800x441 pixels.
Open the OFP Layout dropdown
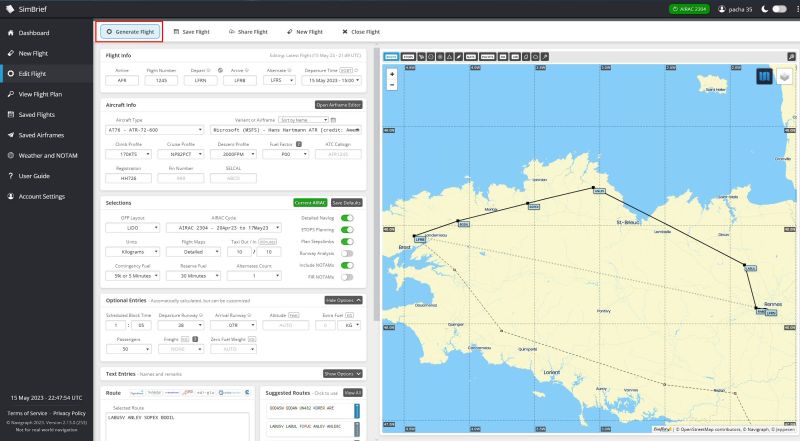[133, 228]
